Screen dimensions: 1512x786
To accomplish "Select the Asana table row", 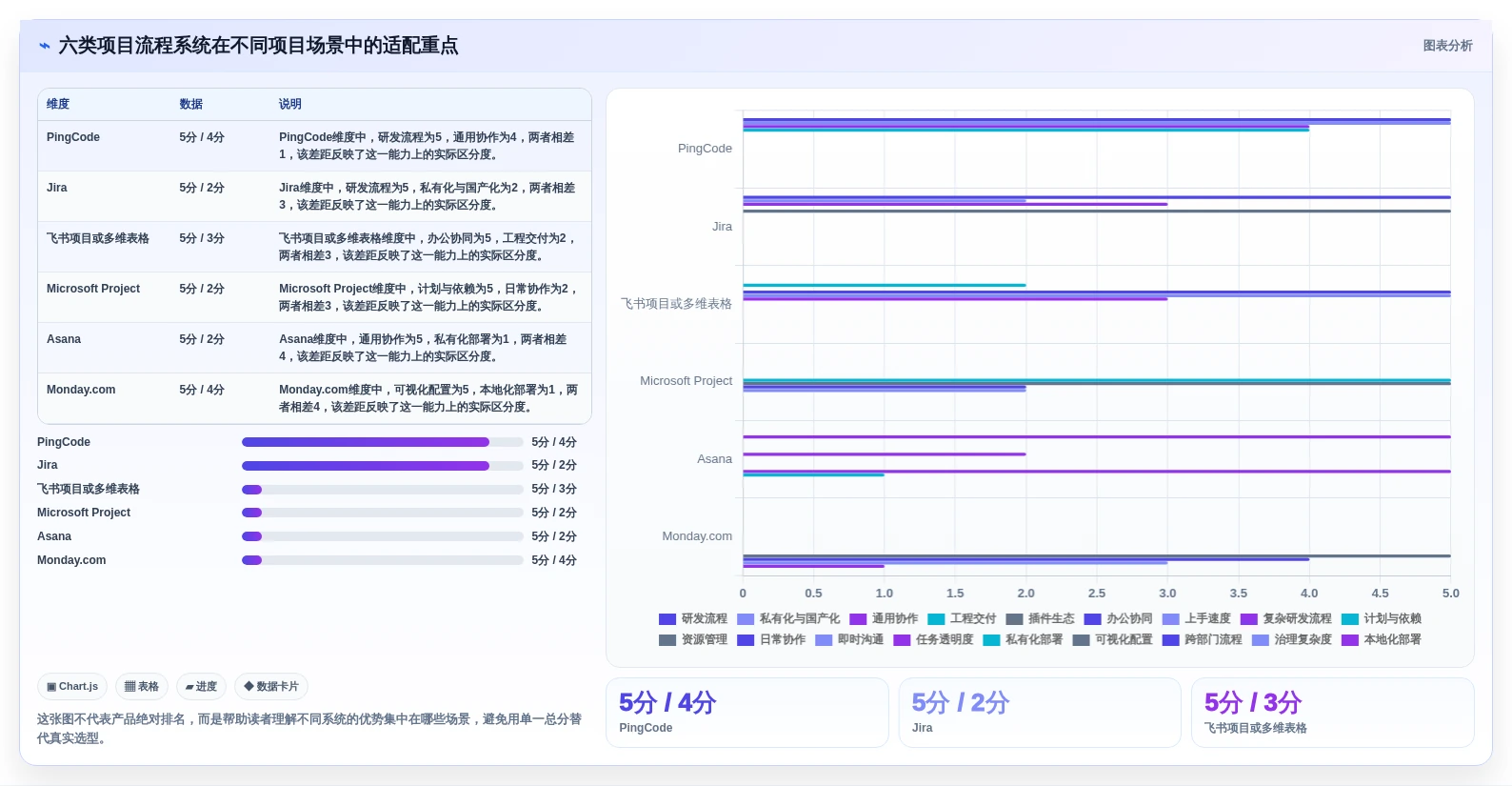I will (314, 348).
